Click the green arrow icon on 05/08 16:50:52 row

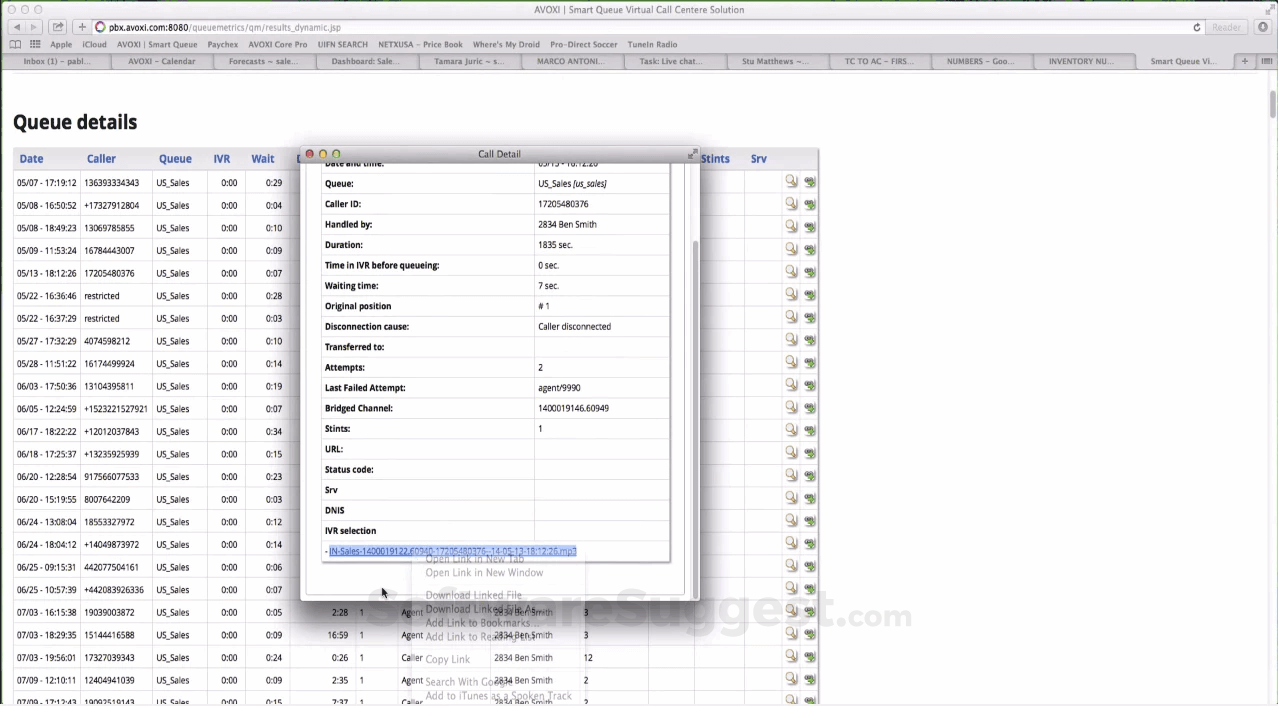[x=810, y=205]
